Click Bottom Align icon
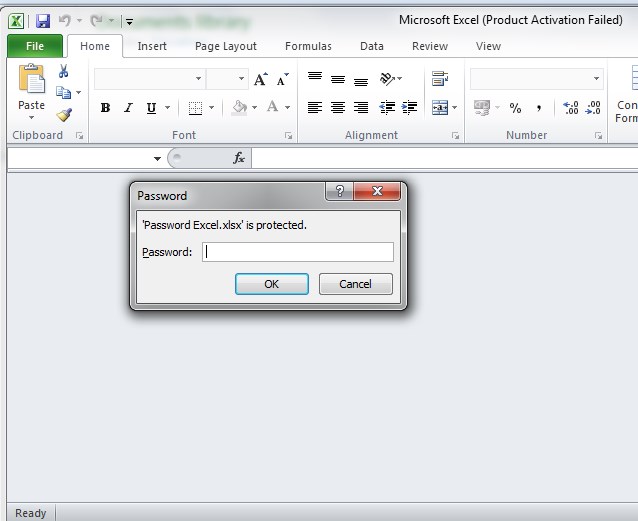The image size is (638, 521). tap(361, 81)
